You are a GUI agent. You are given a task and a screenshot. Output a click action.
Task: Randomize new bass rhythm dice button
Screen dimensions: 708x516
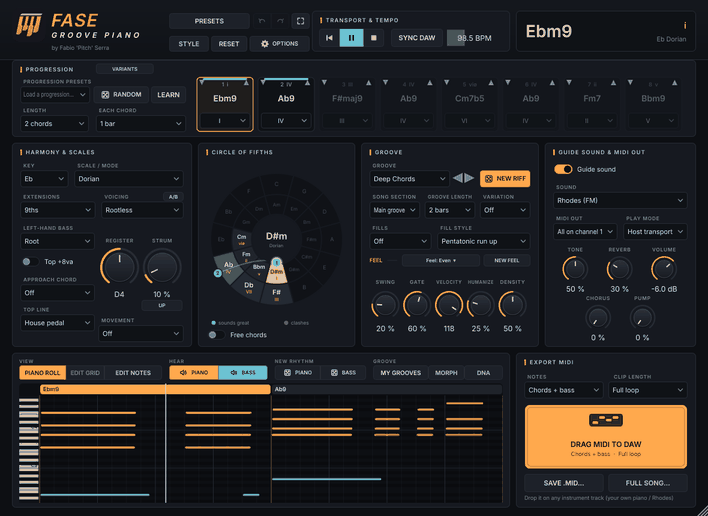click(x=343, y=373)
